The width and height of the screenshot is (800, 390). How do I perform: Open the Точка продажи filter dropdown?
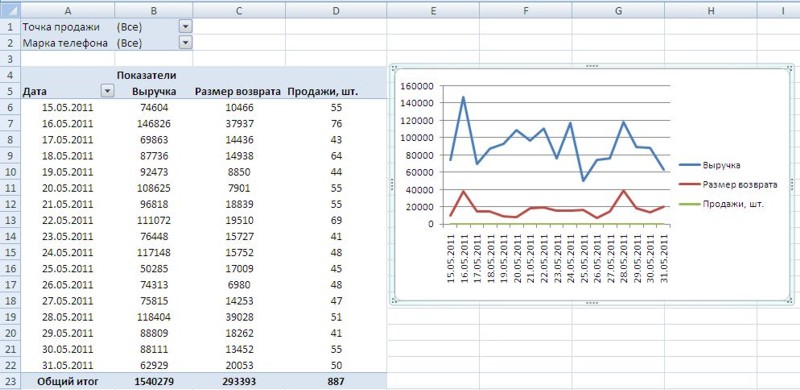186,27
